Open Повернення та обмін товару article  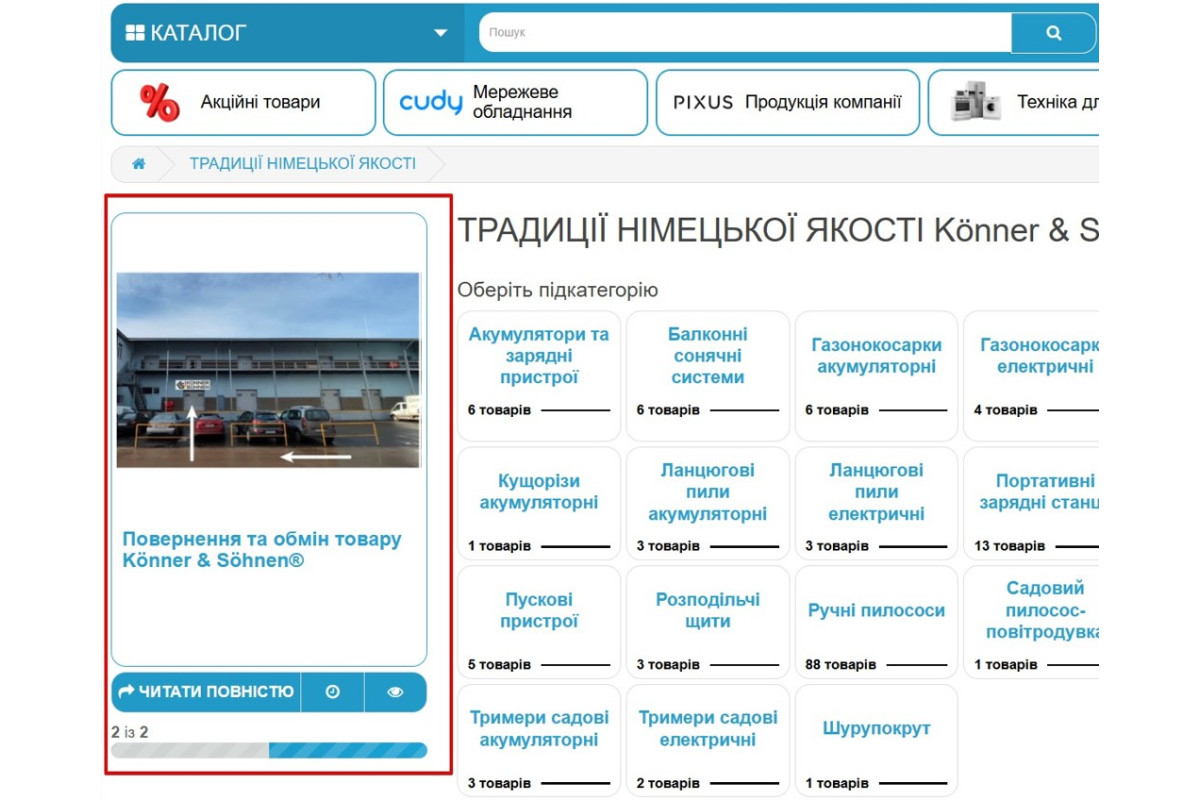point(262,550)
